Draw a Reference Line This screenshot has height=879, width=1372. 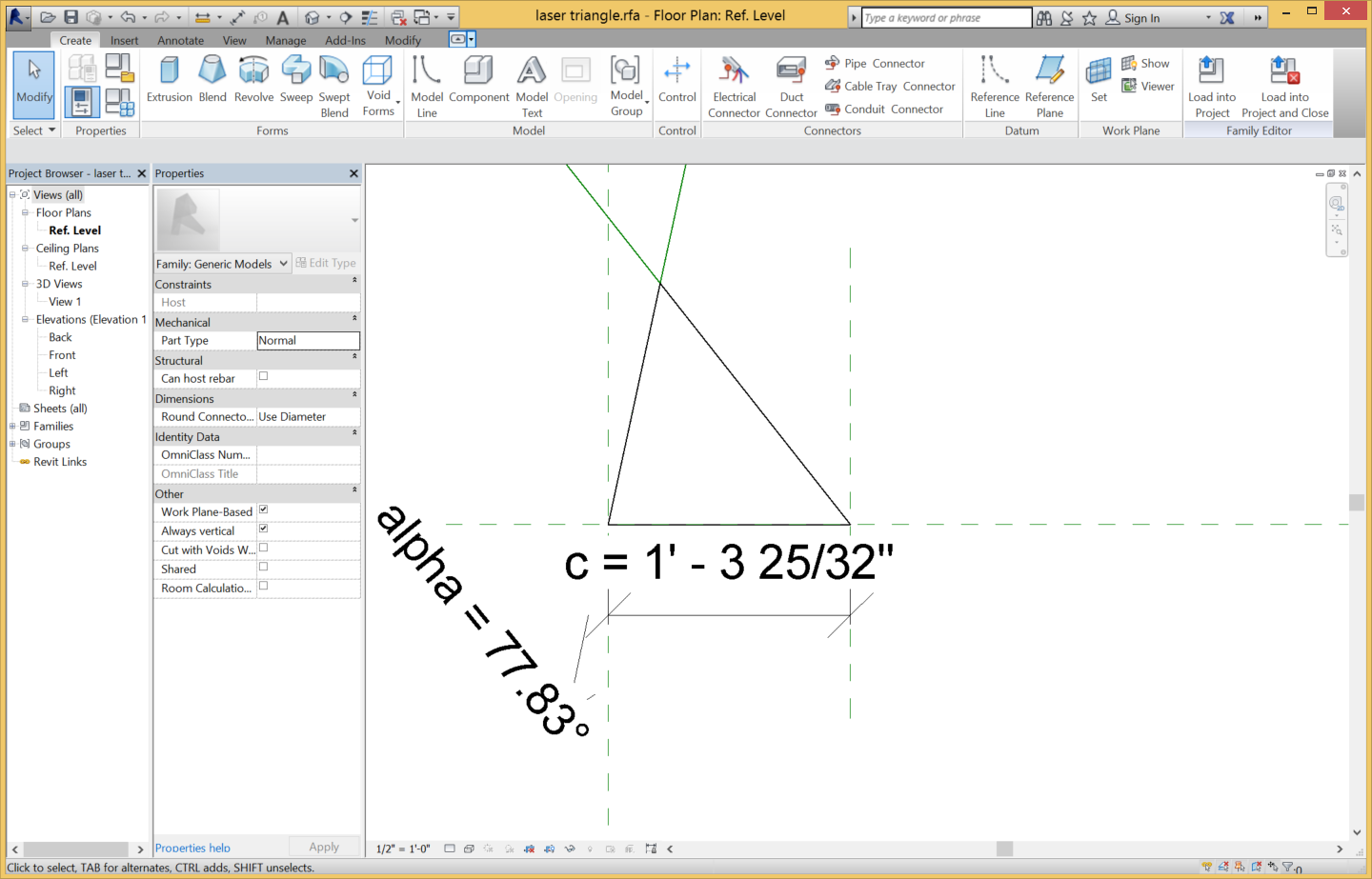(995, 87)
